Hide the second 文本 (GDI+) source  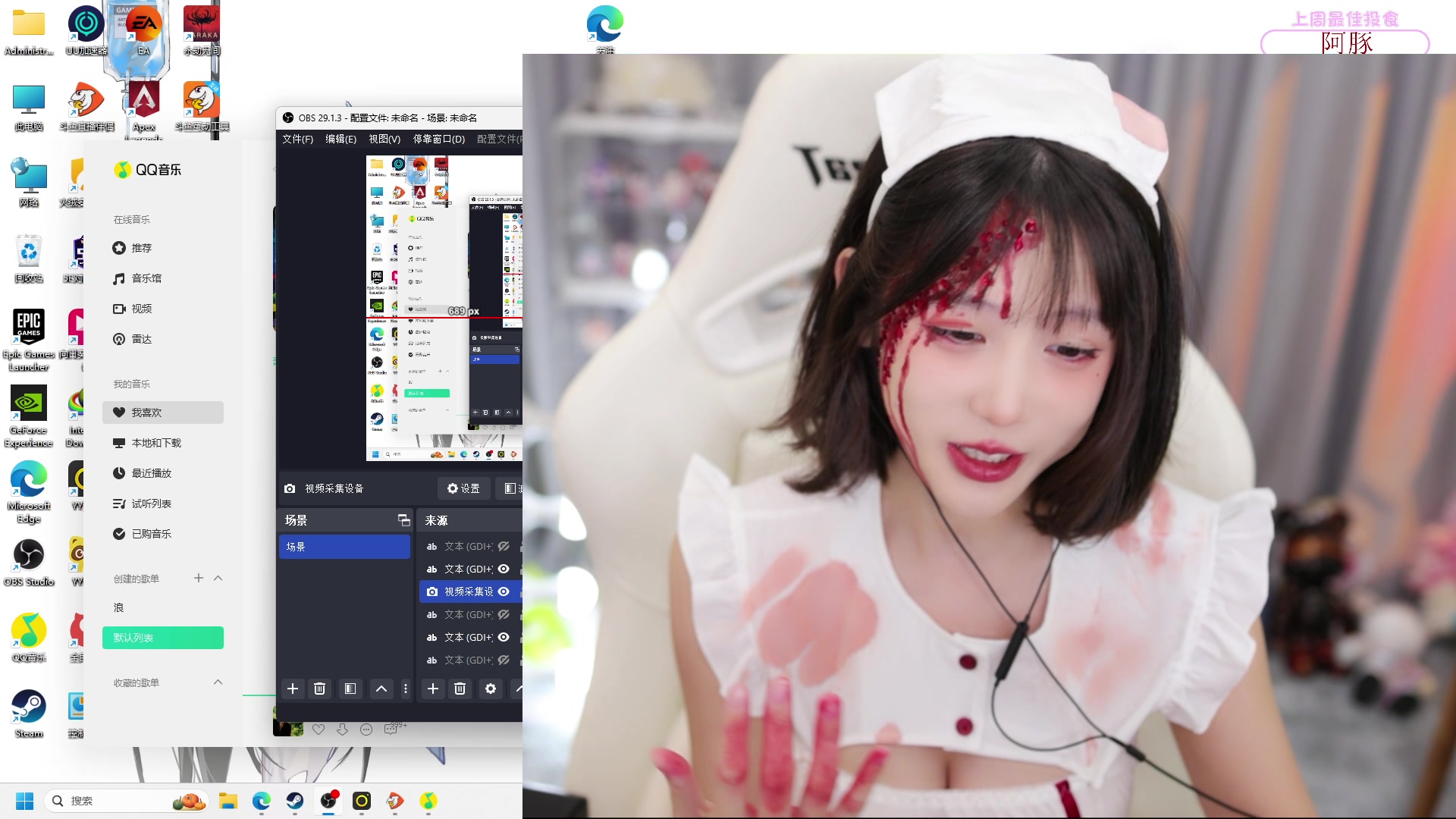coord(504,570)
